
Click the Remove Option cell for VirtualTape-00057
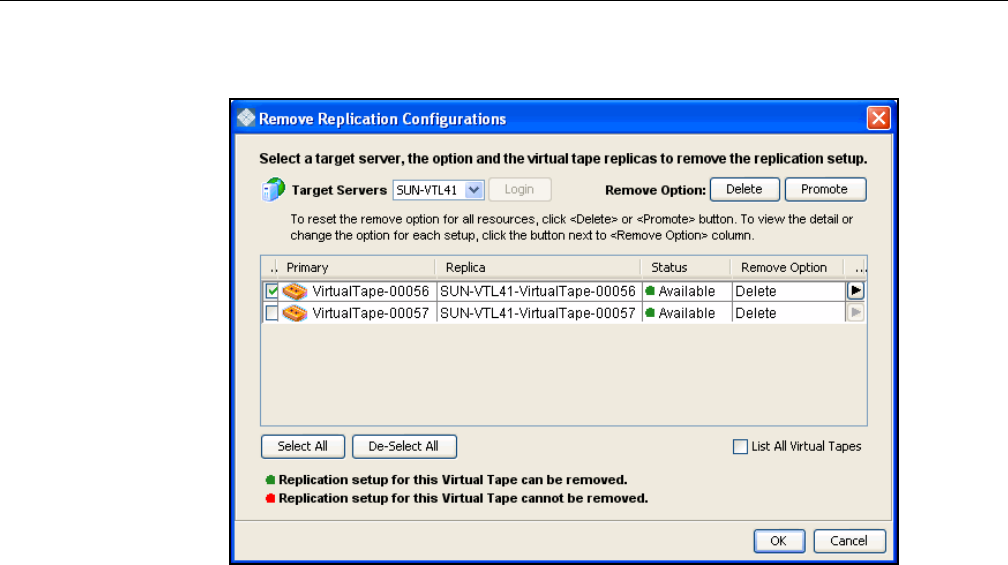click(x=787, y=313)
